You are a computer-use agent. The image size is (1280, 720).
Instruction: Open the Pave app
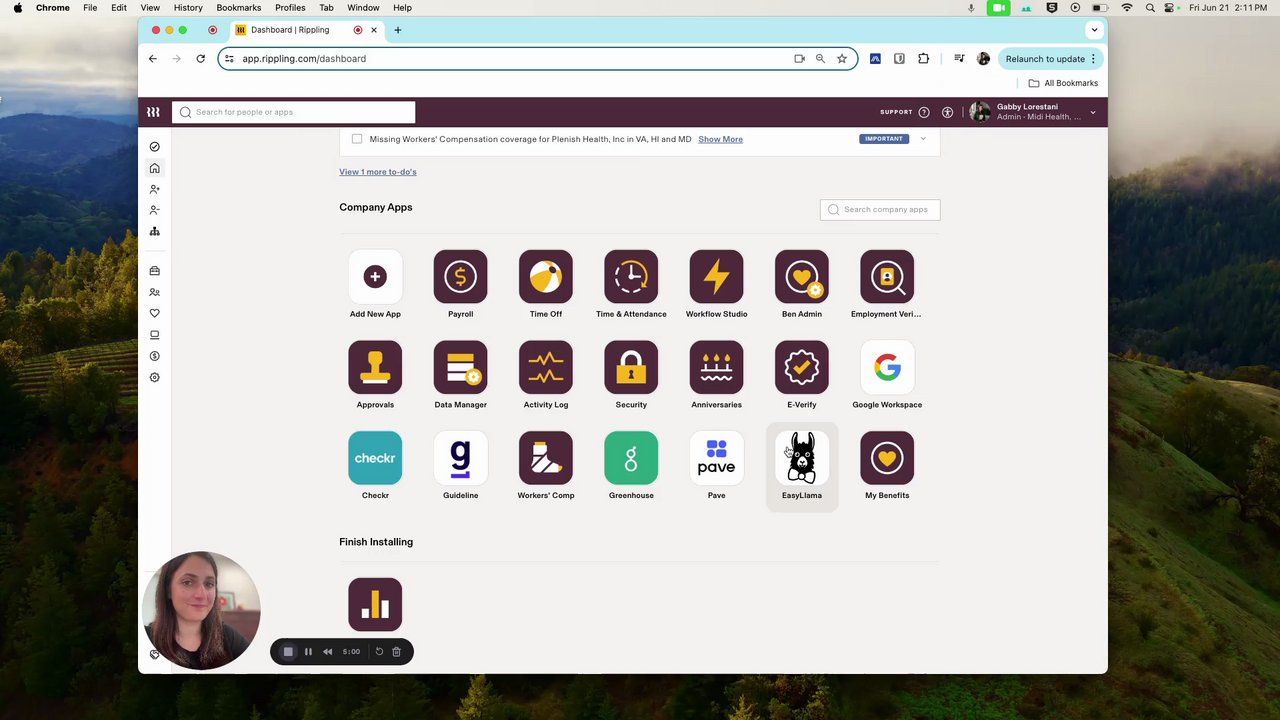tap(716, 458)
